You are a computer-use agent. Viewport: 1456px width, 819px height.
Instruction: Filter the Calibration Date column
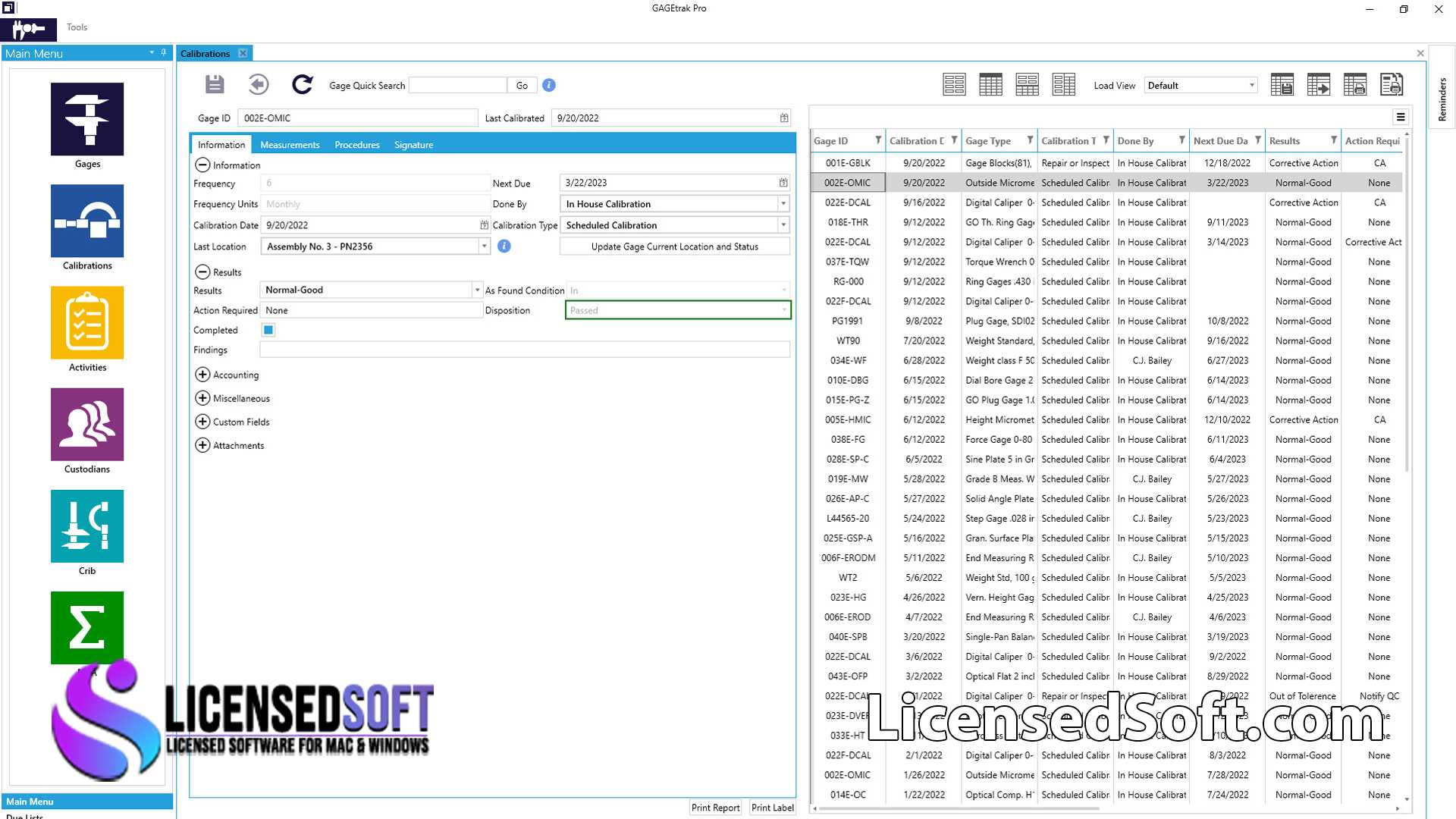[x=954, y=140]
